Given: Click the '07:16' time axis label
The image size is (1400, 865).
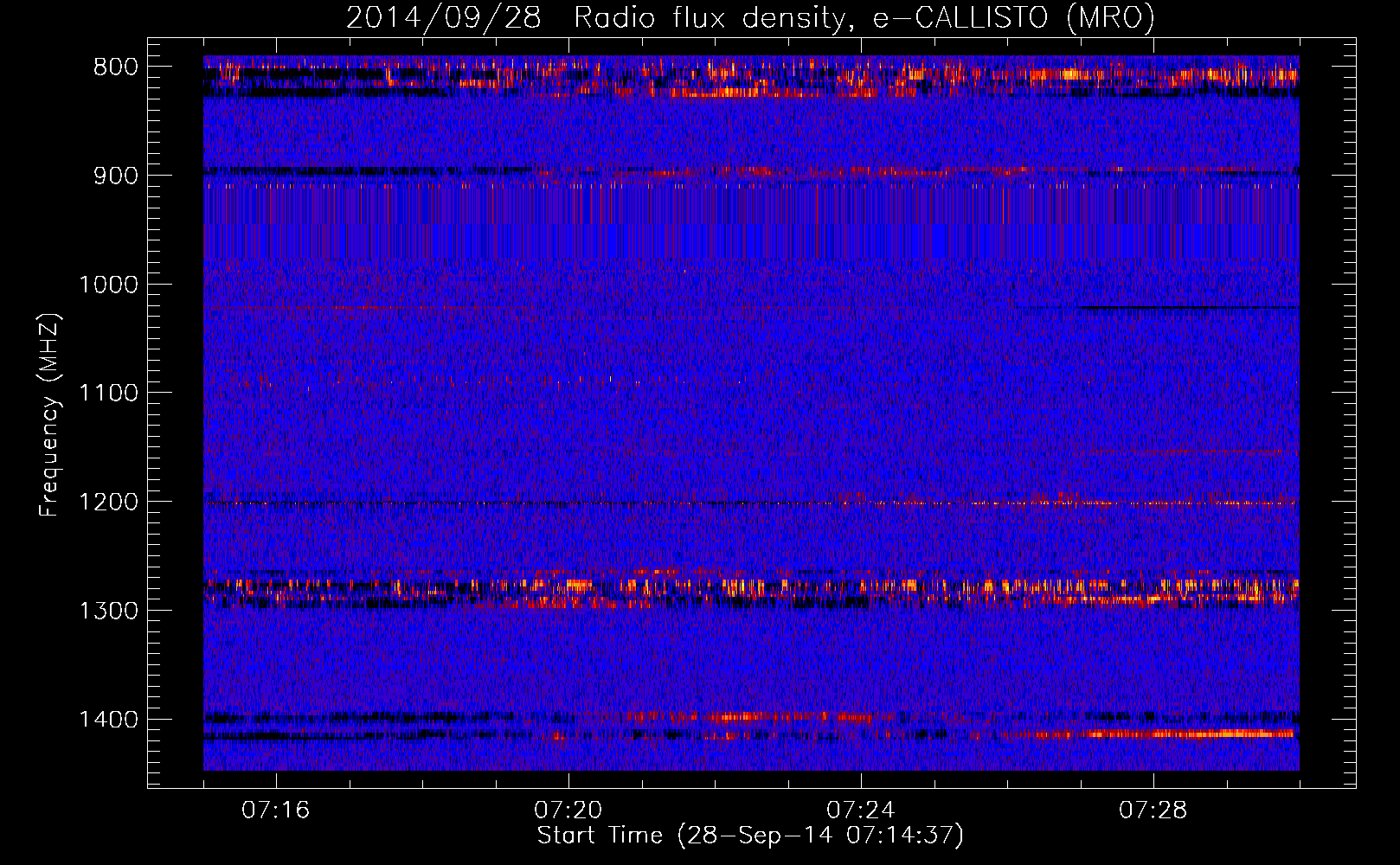Looking at the screenshot, I should coord(275,811).
